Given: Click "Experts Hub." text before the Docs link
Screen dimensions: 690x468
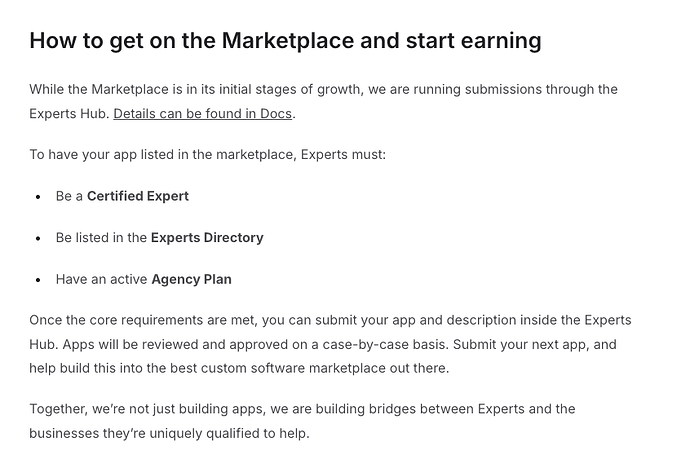Looking at the screenshot, I should tap(69, 113).
